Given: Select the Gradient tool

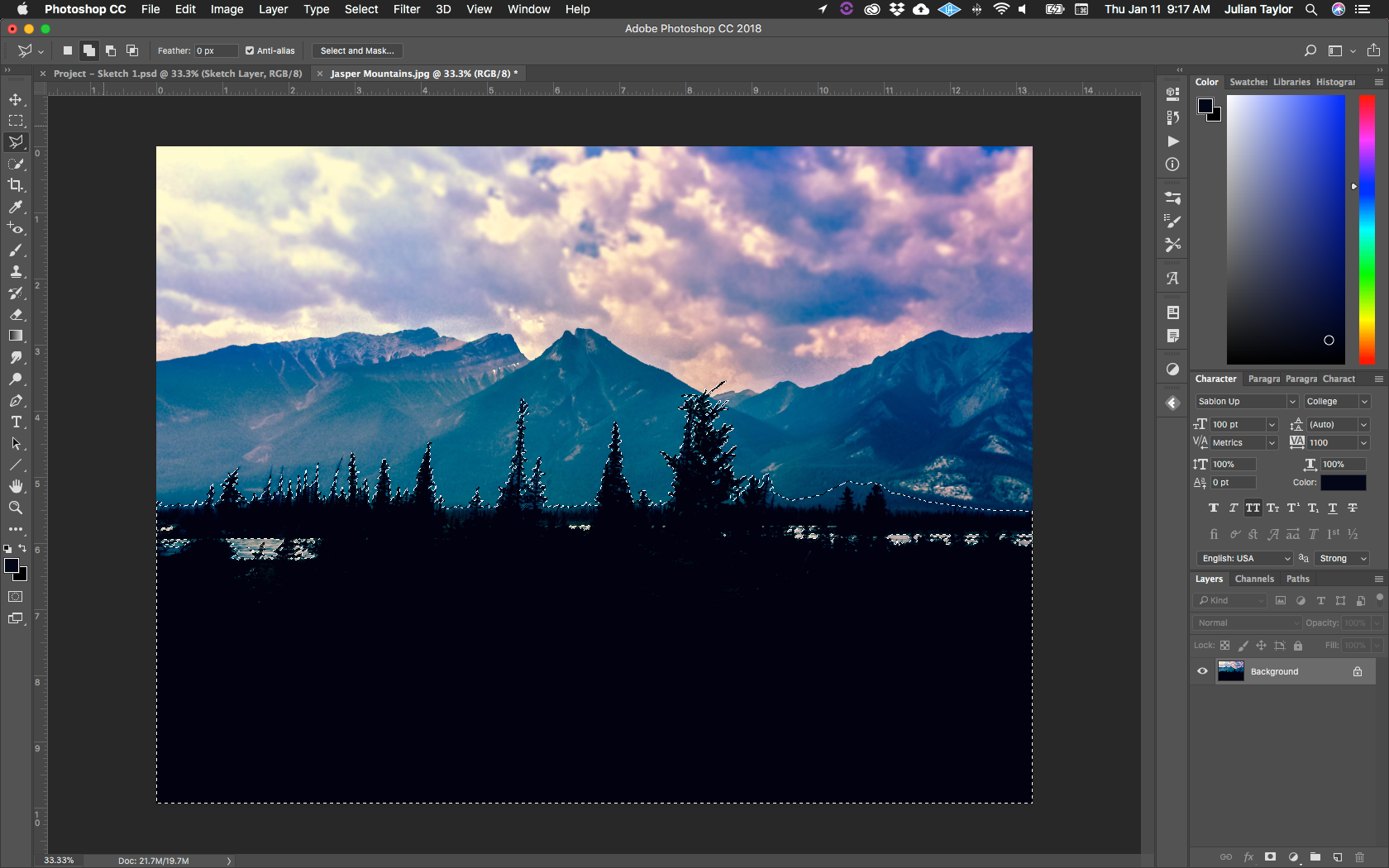Looking at the screenshot, I should [16, 336].
